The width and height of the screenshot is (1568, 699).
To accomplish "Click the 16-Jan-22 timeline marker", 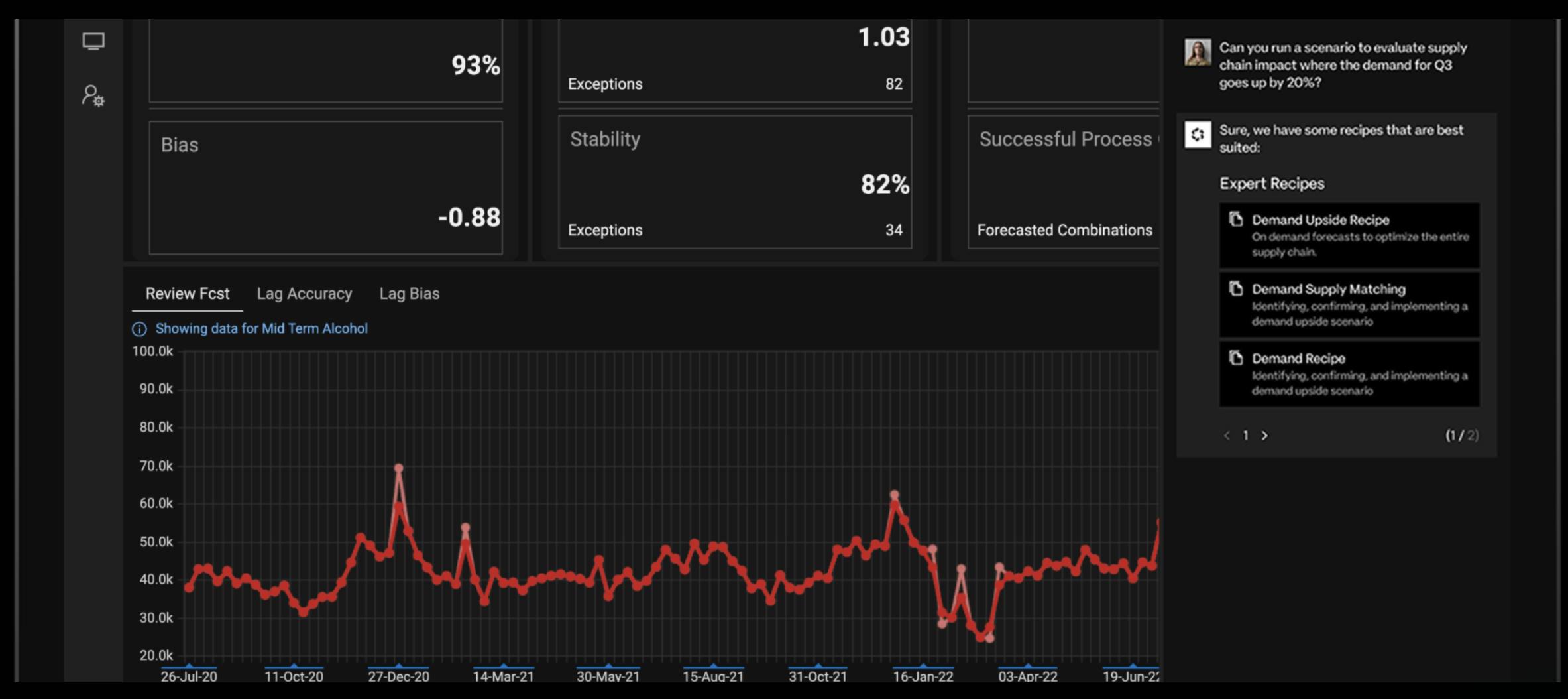I will [923, 666].
